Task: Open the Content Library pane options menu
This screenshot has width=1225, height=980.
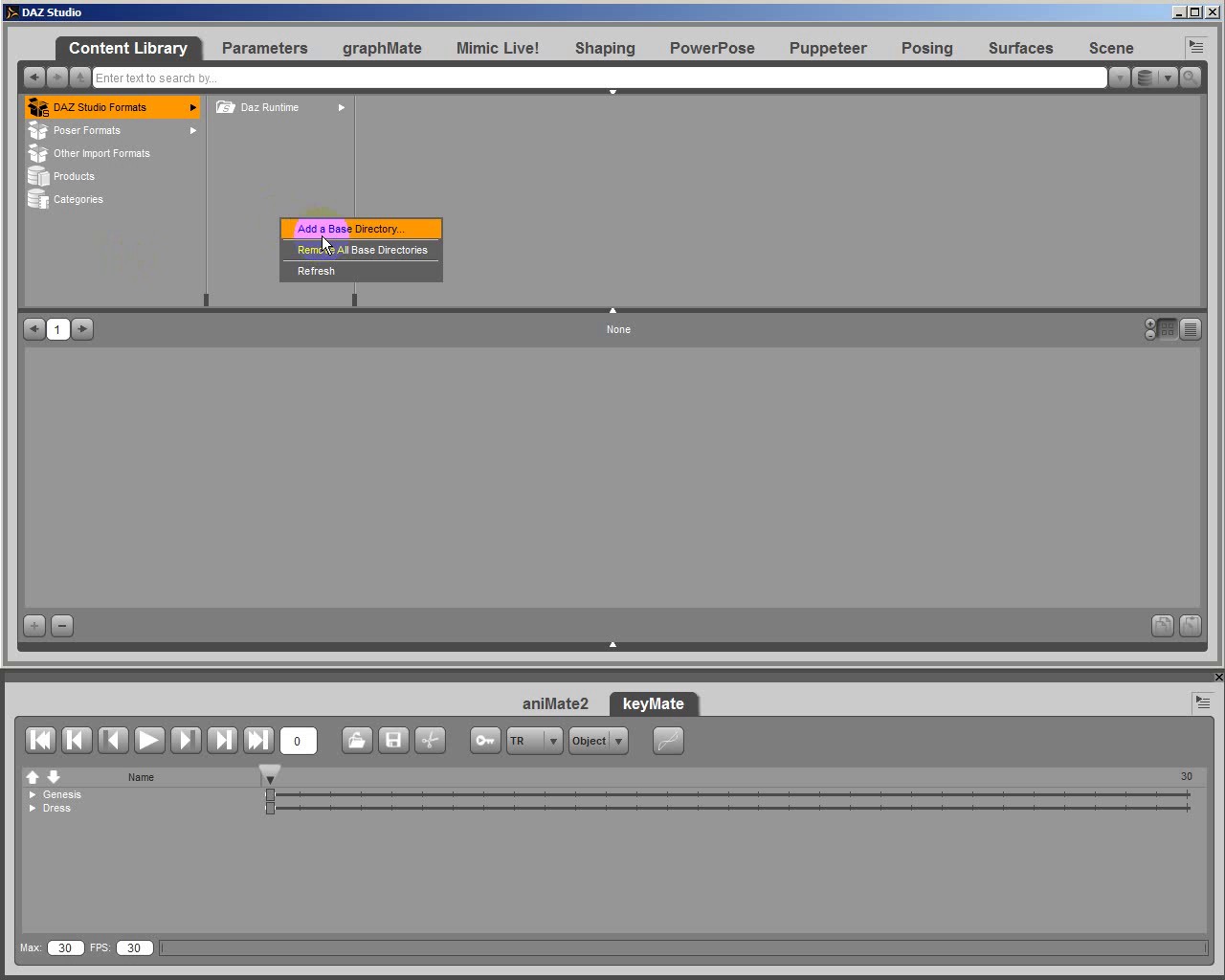Action: pyautogui.click(x=1196, y=46)
